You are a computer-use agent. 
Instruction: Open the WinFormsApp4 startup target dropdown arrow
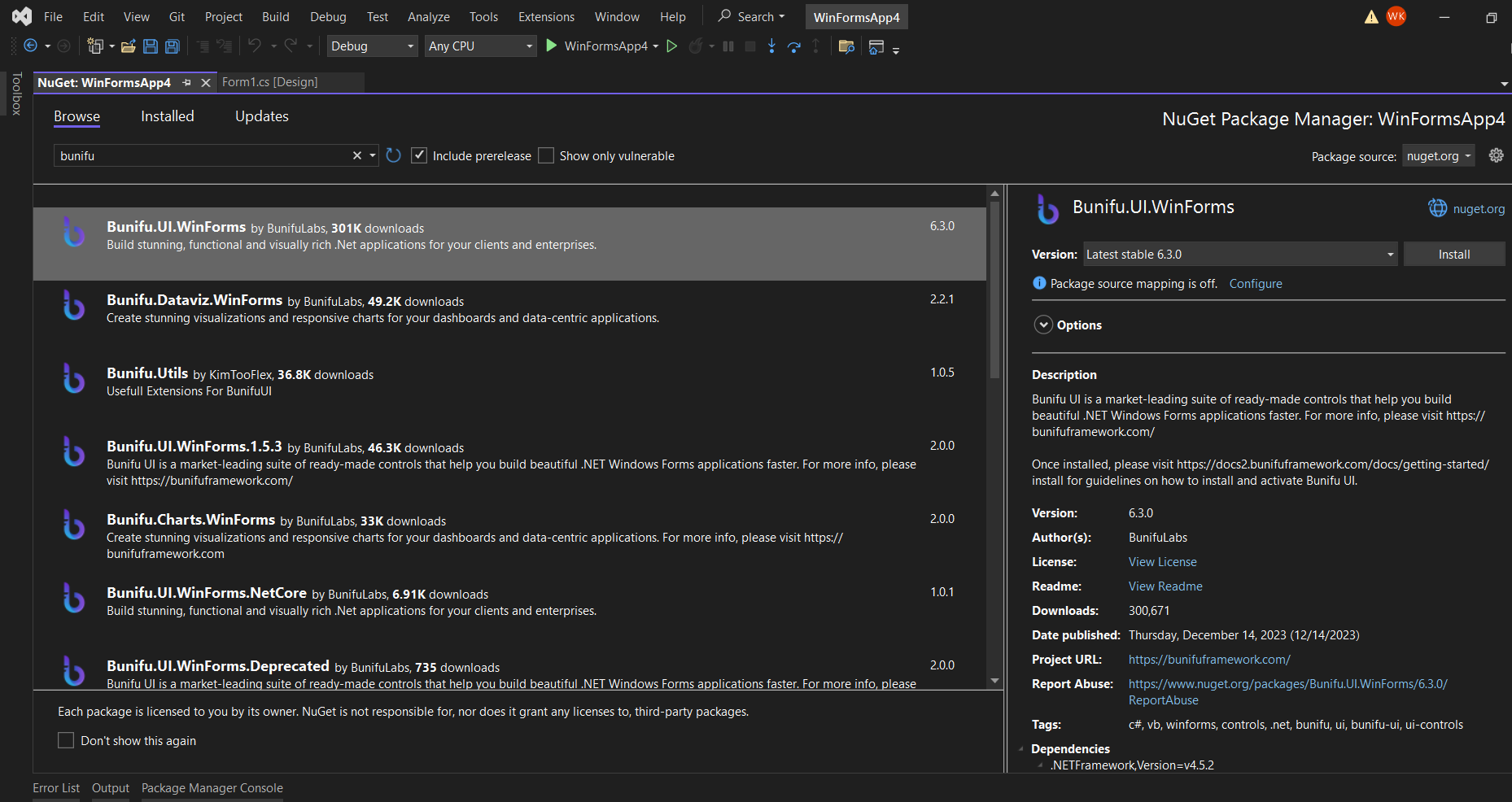[x=656, y=46]
